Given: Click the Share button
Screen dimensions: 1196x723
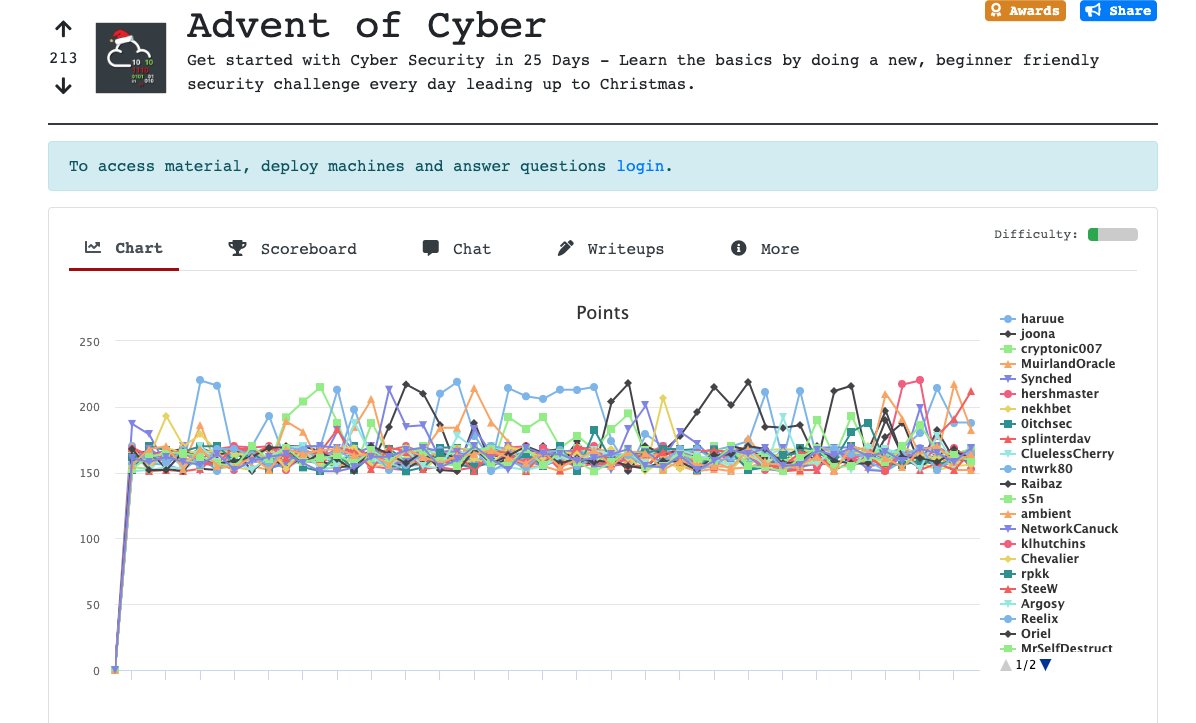Looking at the screenshot, I should point(1118,11).
